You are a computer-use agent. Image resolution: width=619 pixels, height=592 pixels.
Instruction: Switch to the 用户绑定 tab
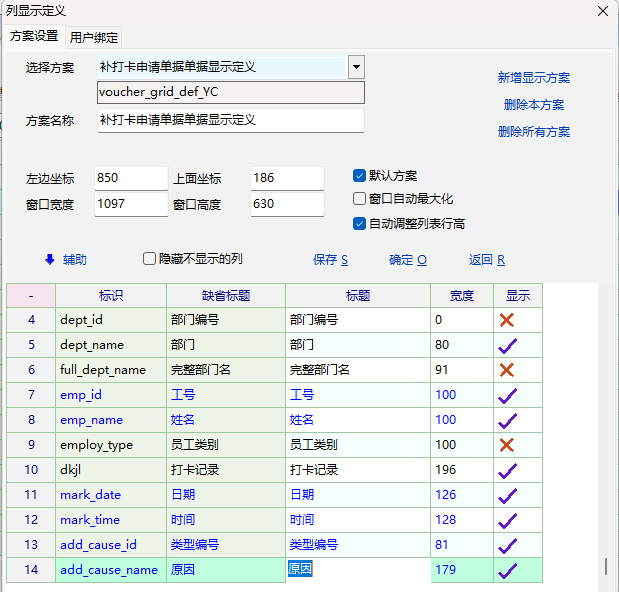94,38
